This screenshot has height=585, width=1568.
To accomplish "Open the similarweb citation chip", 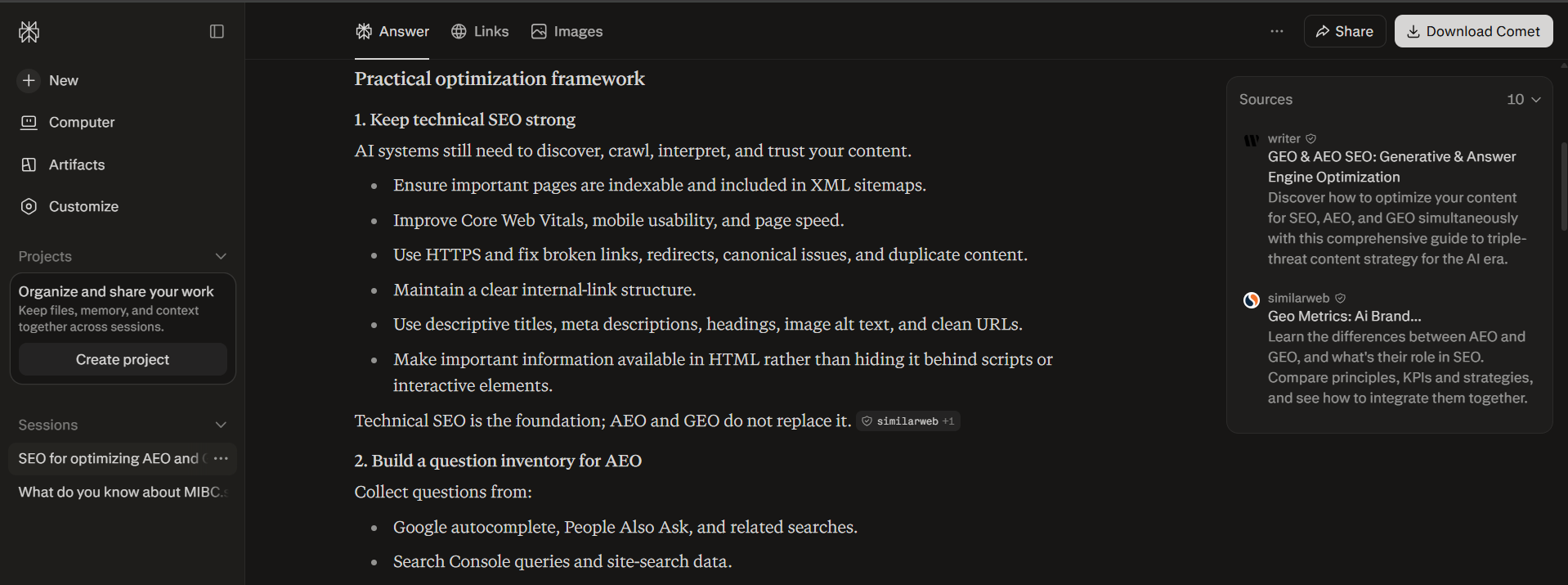I will click(x=907, y=421).
